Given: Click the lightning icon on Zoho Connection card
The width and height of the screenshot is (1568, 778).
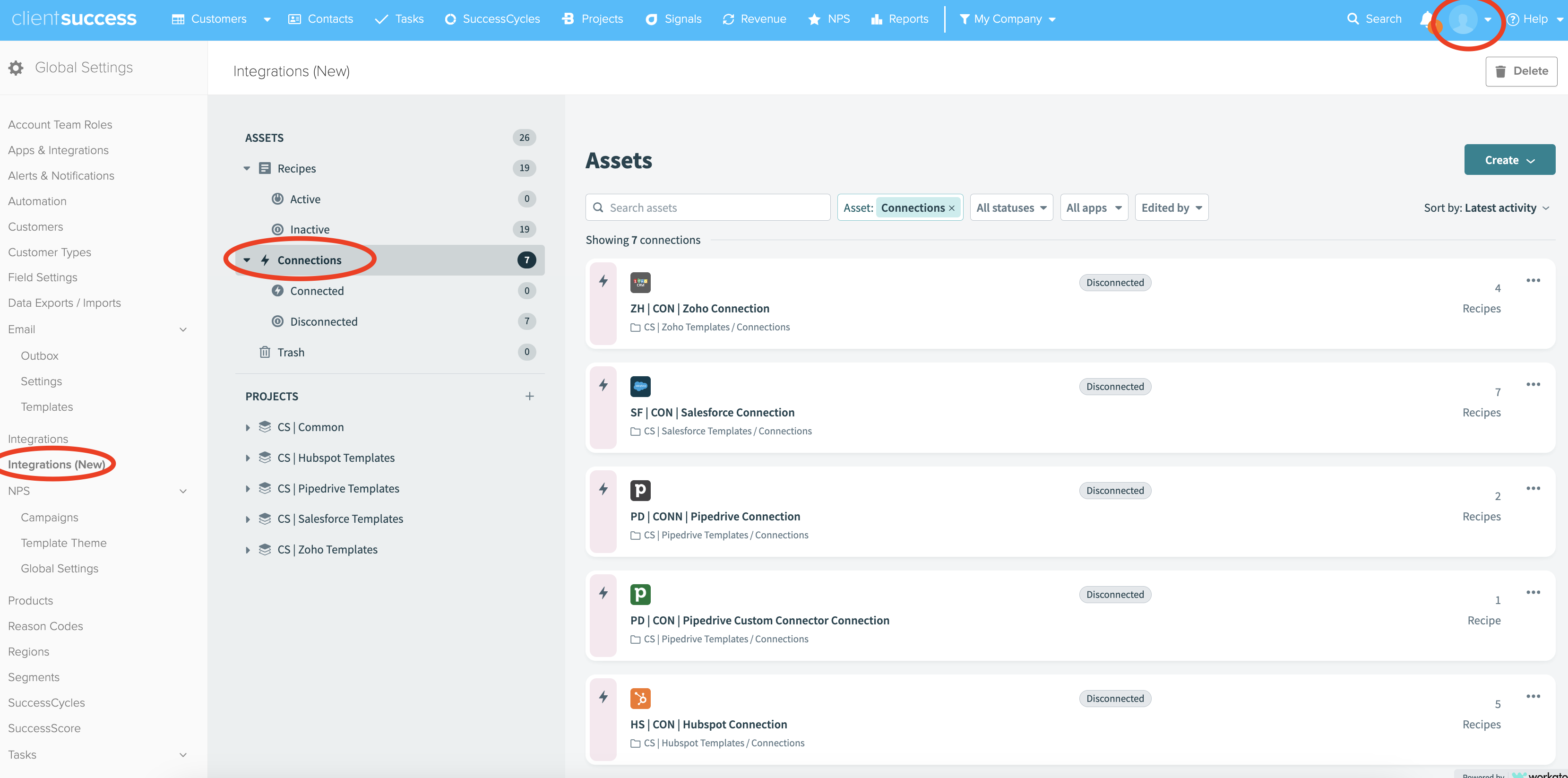Looking at the screenshot, I should pyautogui.click(x=603, y=281).
